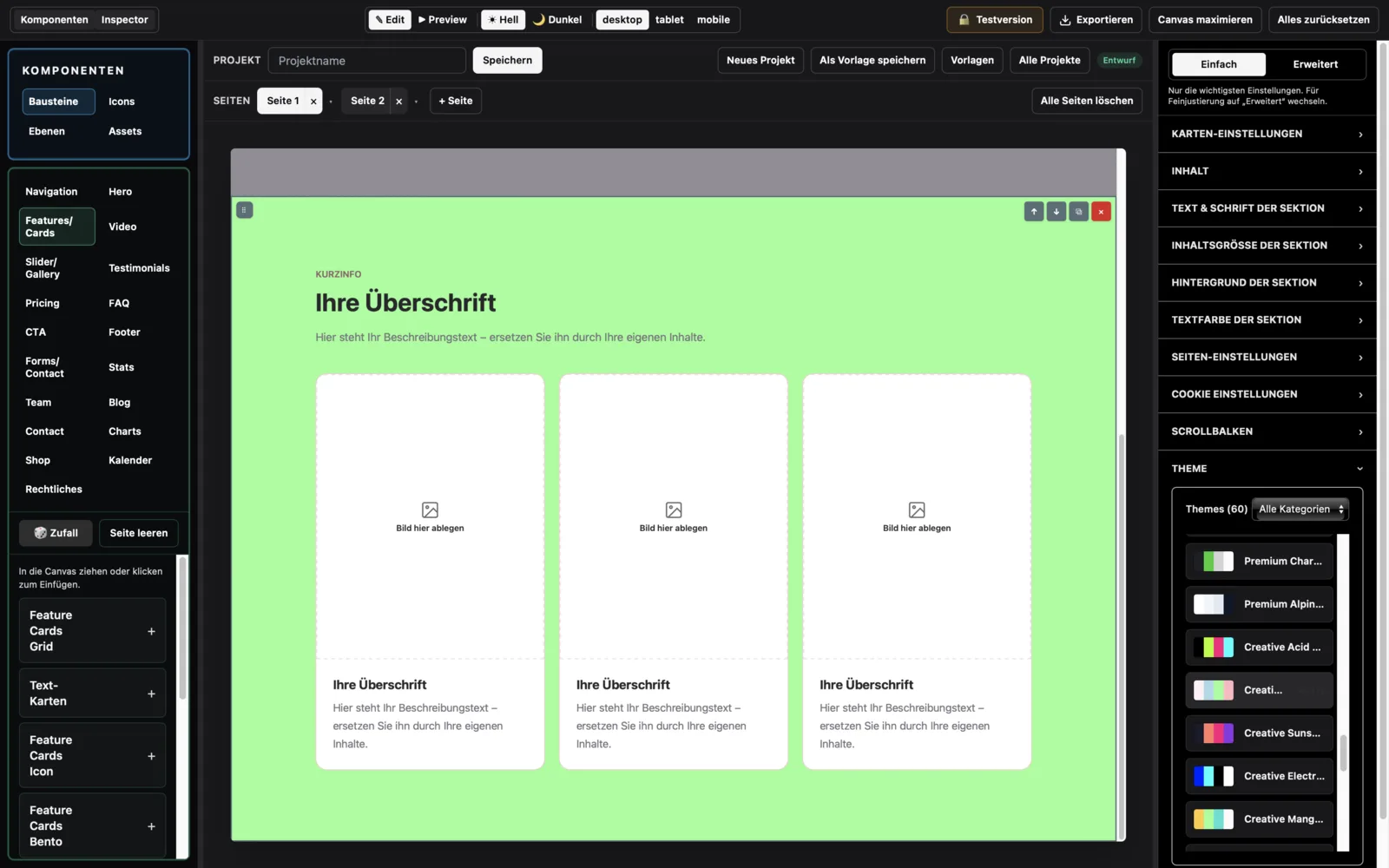Click the image placeholder icon in the first card
The height and width of the screenshot is (868, 1389).
click(430, 510)
